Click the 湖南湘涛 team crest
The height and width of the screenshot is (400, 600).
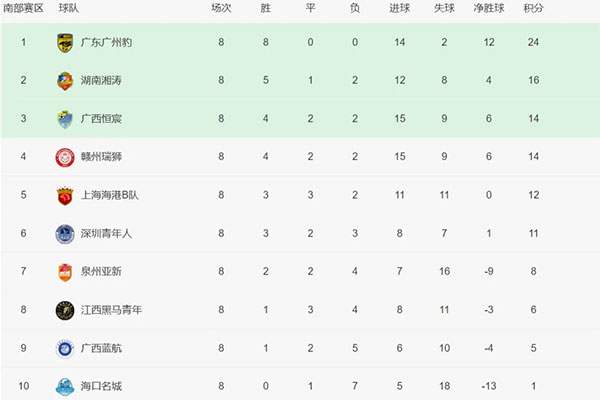pyautogui.click(x=65, y=81)
